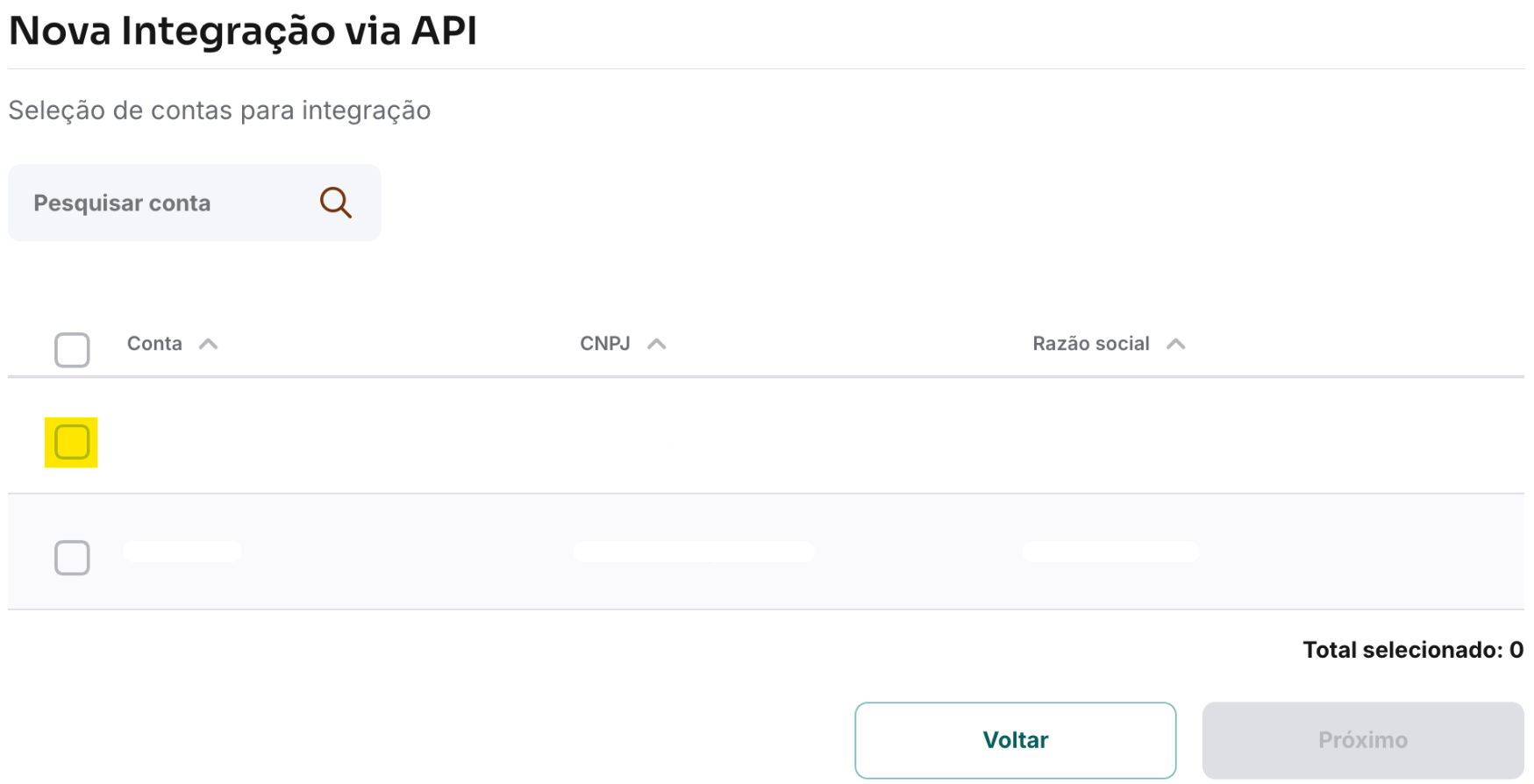Click the "Seleção de contas para integração" subtitle

coord(219,110)
